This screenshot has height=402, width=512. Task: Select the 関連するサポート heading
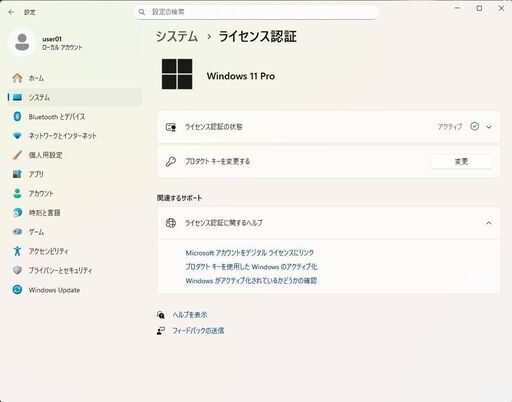(x=179, y=198)
